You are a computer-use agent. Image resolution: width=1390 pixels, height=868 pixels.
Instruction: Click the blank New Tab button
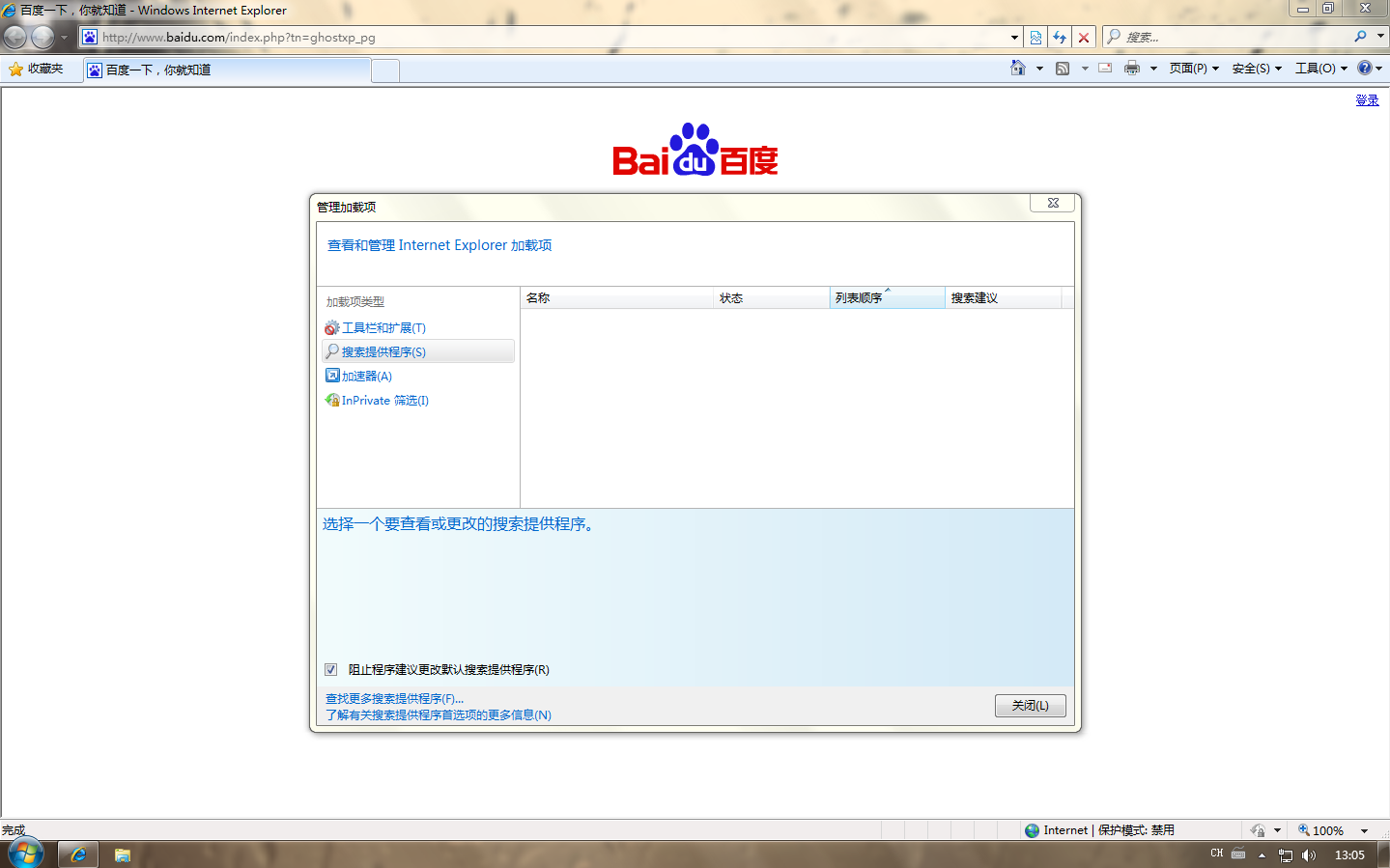[x=385, y=70]
